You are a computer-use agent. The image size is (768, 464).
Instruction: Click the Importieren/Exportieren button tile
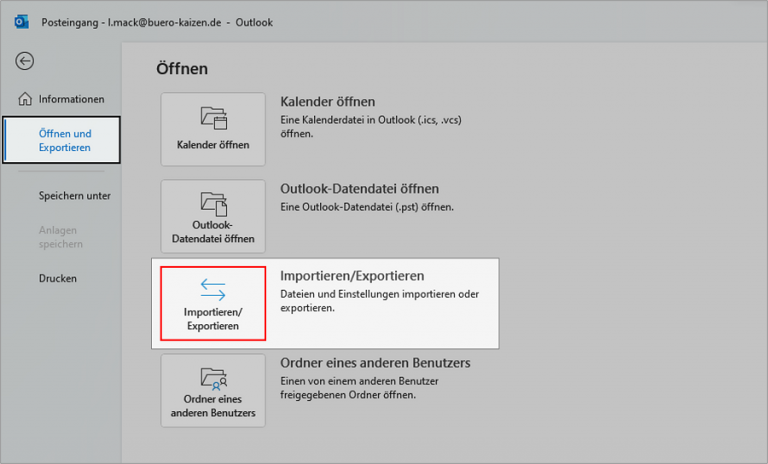point(213,303)
